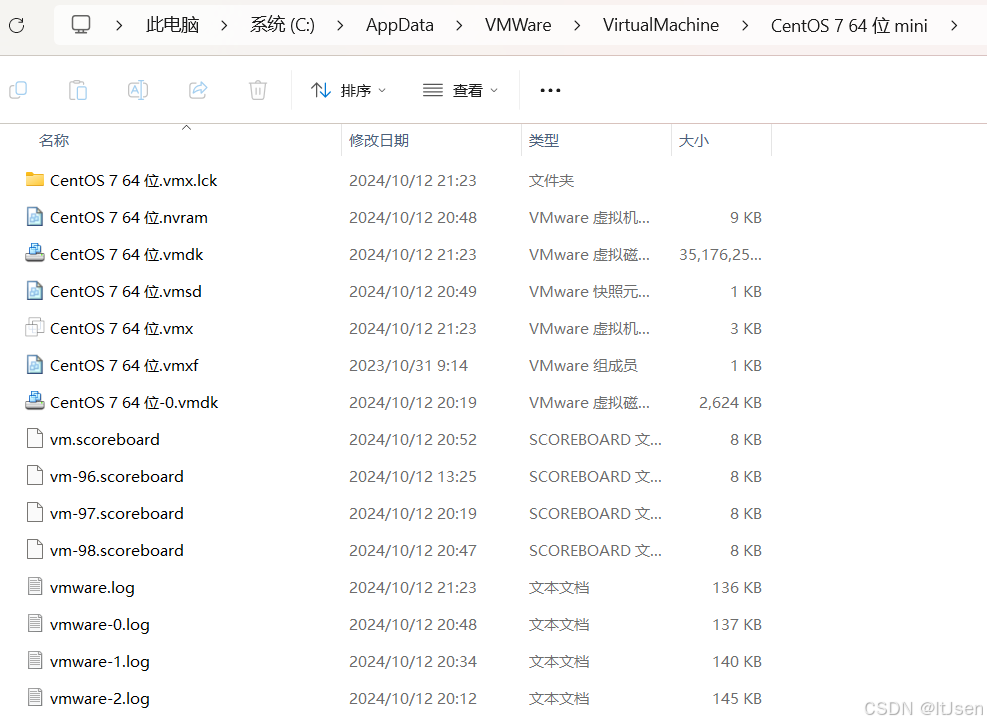Screen dimensions: 987x726
Task: Select file name vmware.log
Action: 92,588
